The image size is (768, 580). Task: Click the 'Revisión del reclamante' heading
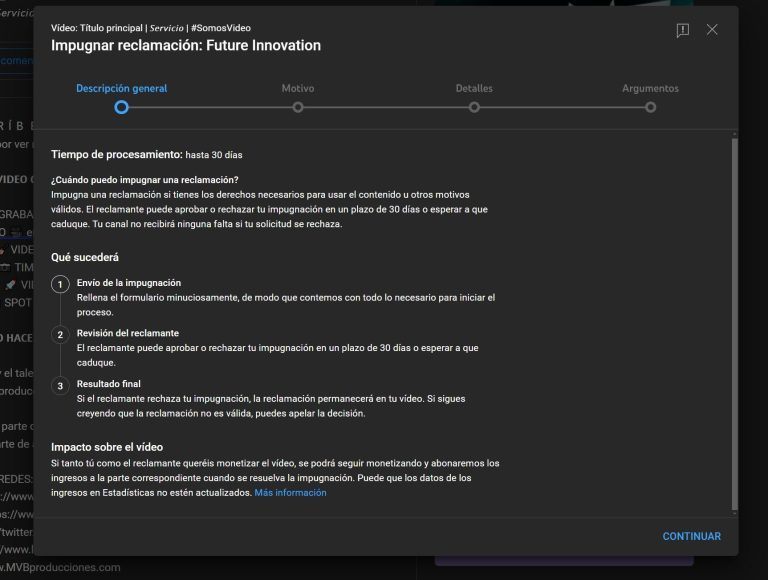[128, 333]
